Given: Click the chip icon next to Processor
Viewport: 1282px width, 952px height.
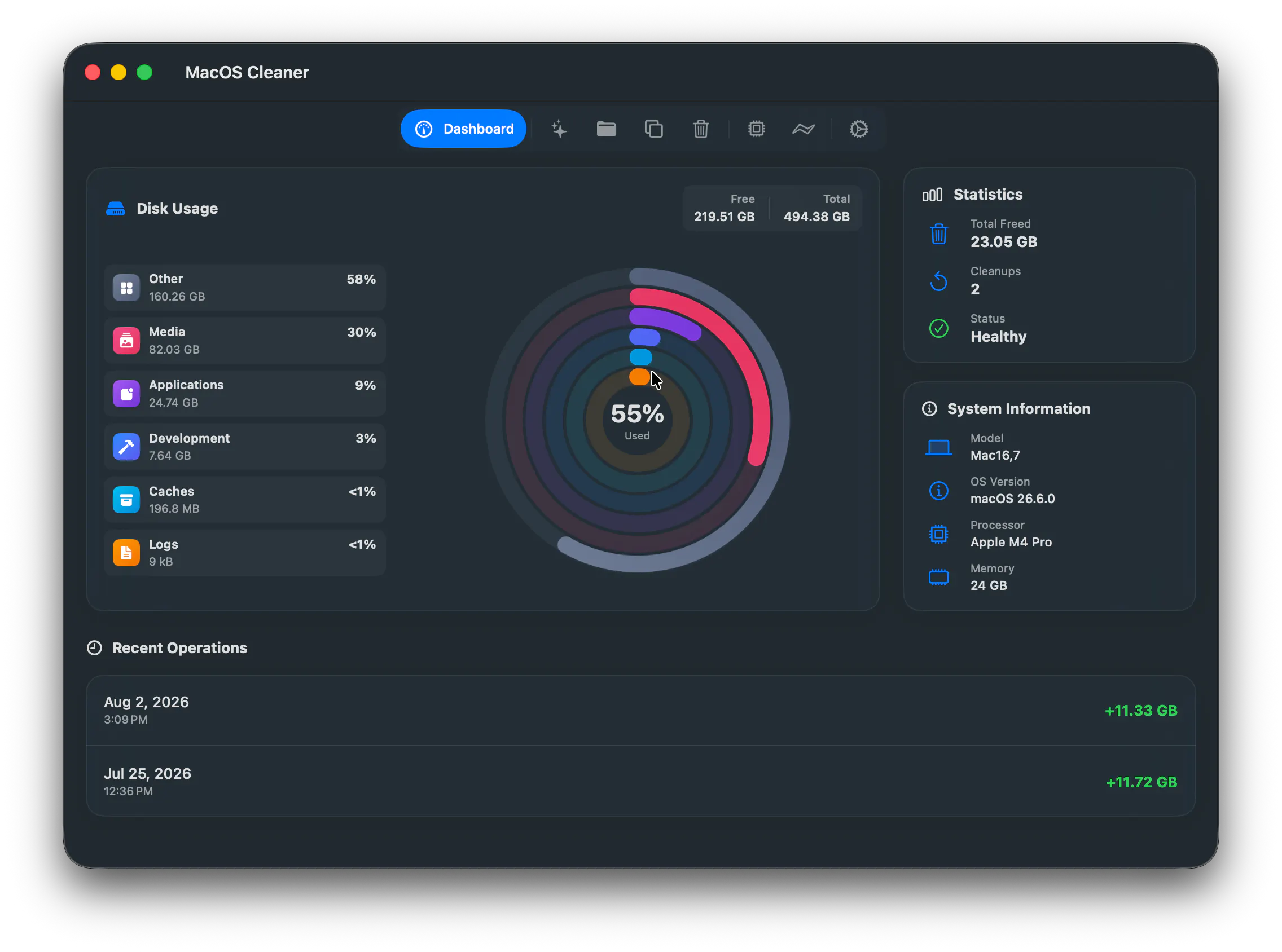Looking at the screenshot, I should click(x=938, y=534).
